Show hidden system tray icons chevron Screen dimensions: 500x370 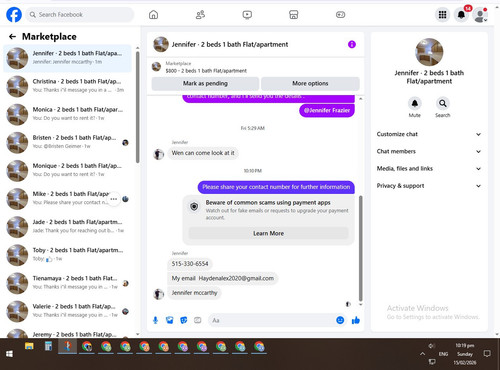point(422,354)
